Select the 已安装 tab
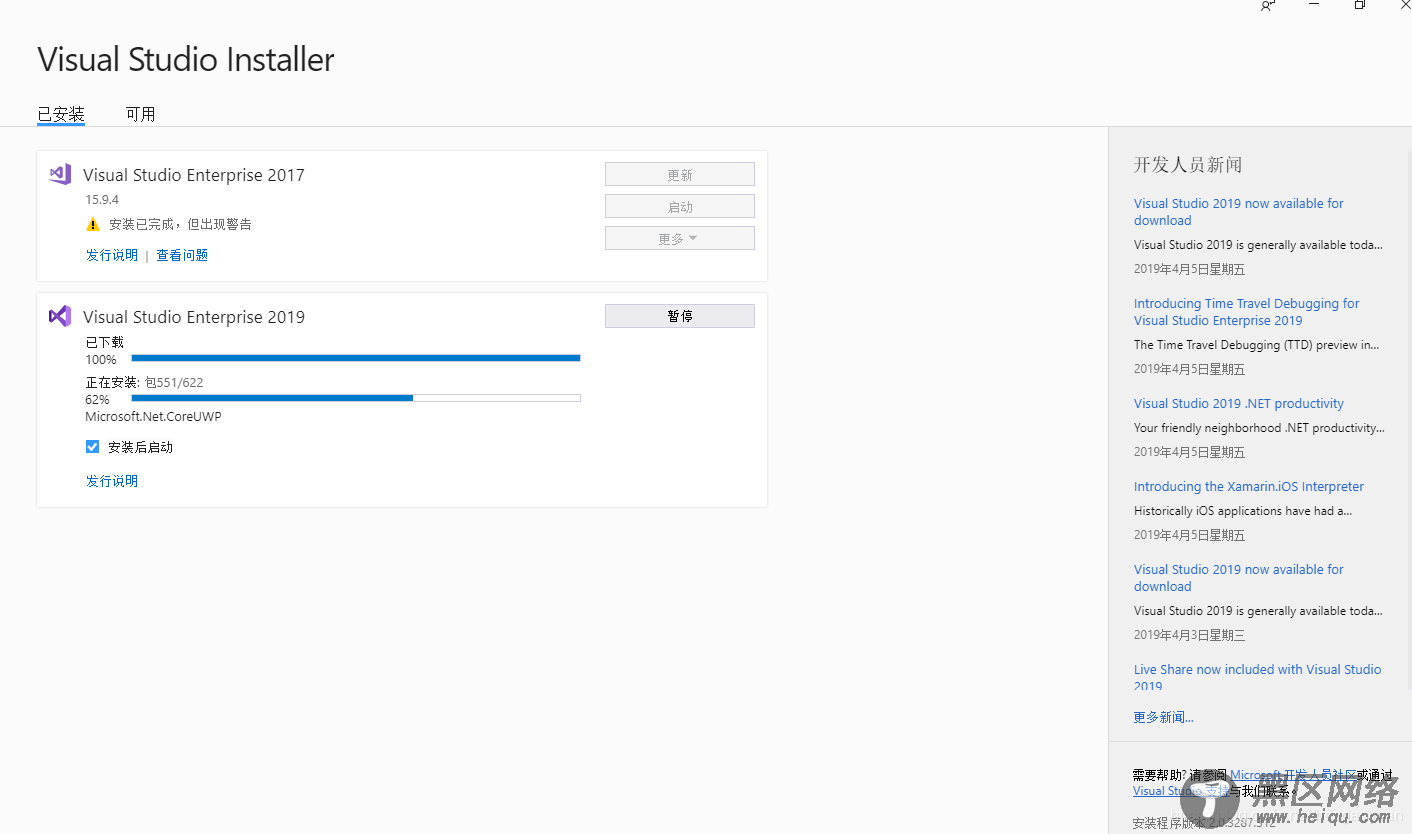 click(x=61, y=114)
